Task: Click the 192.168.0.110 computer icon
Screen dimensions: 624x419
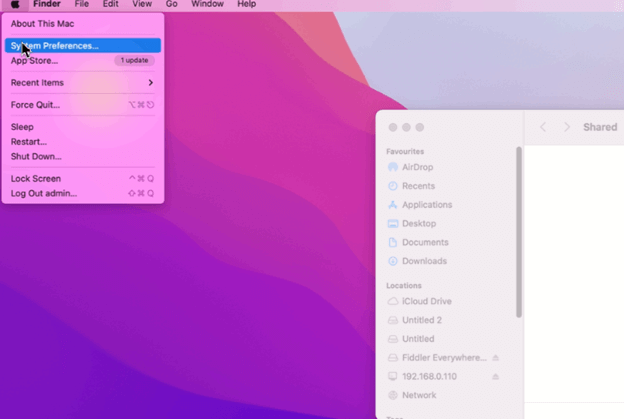Action: (x=393, y=376)
